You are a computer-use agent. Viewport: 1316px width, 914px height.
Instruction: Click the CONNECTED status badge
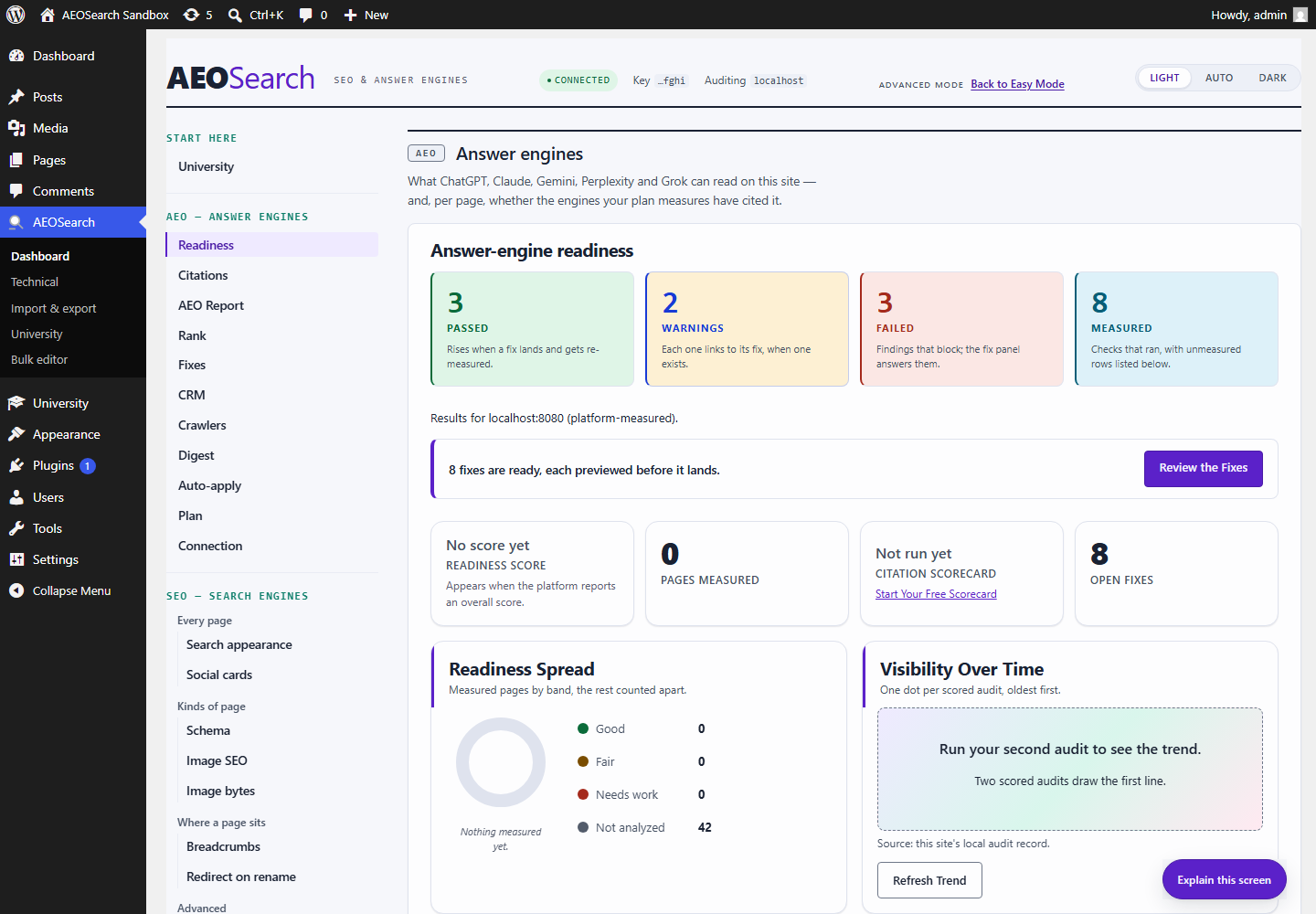tap(578, 80)
